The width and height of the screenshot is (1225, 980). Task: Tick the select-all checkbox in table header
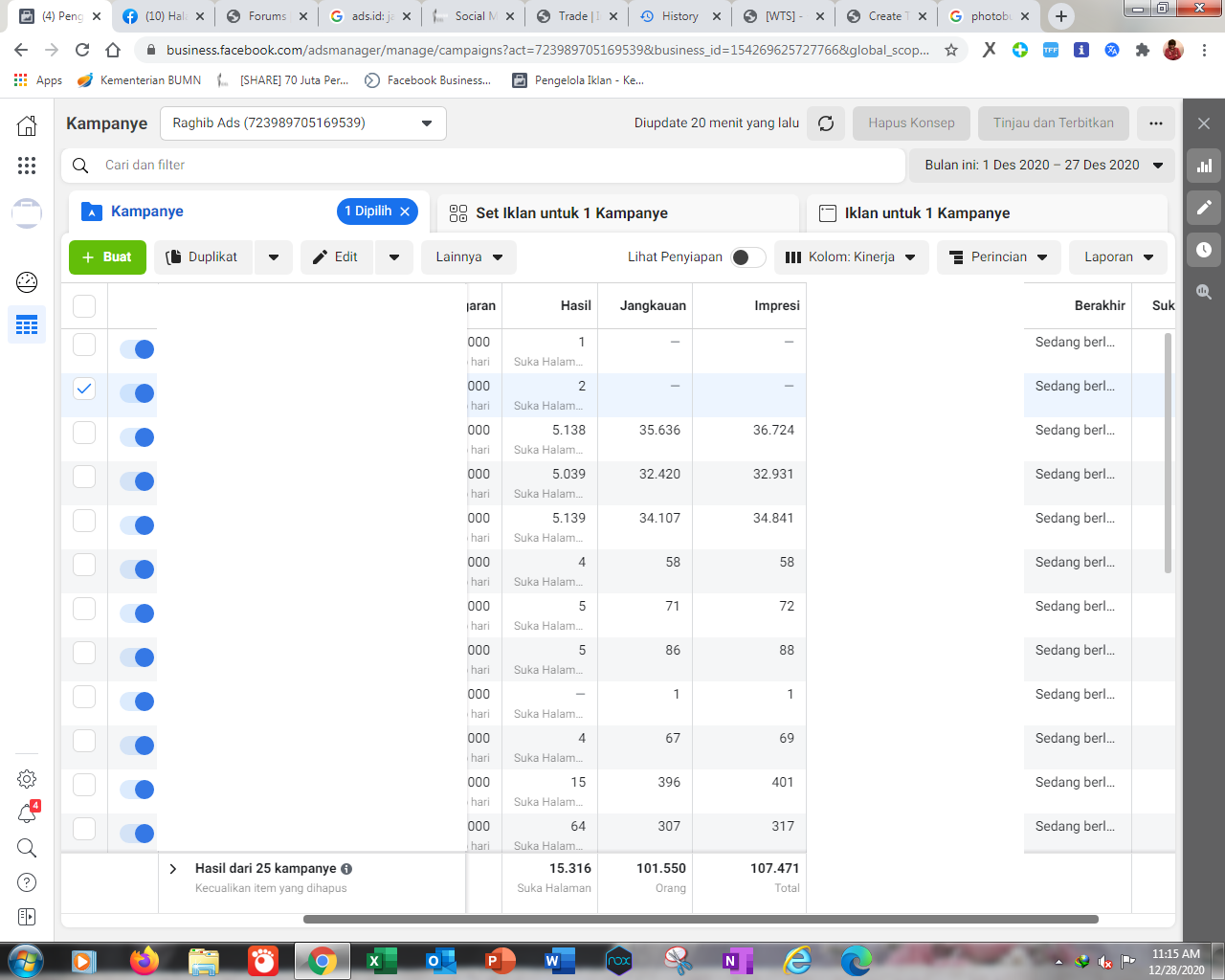click(x=84, y=306)
